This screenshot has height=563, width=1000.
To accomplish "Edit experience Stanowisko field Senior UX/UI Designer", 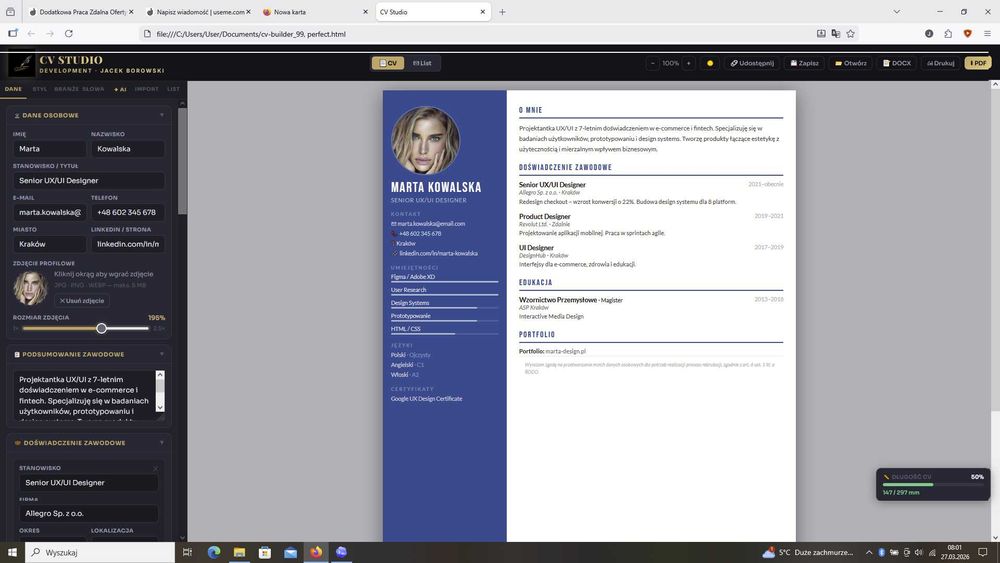I will click(x=89, y=483).
